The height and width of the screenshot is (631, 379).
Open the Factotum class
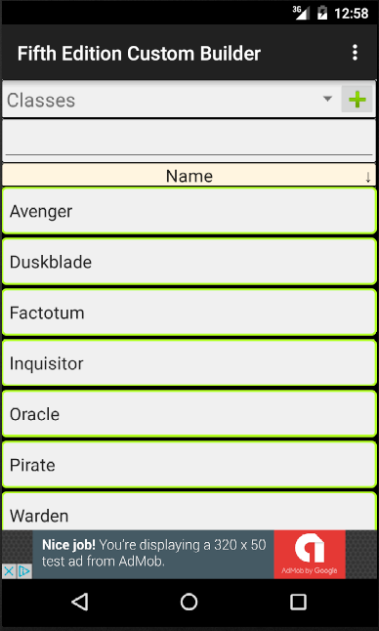tap(189, 312)
